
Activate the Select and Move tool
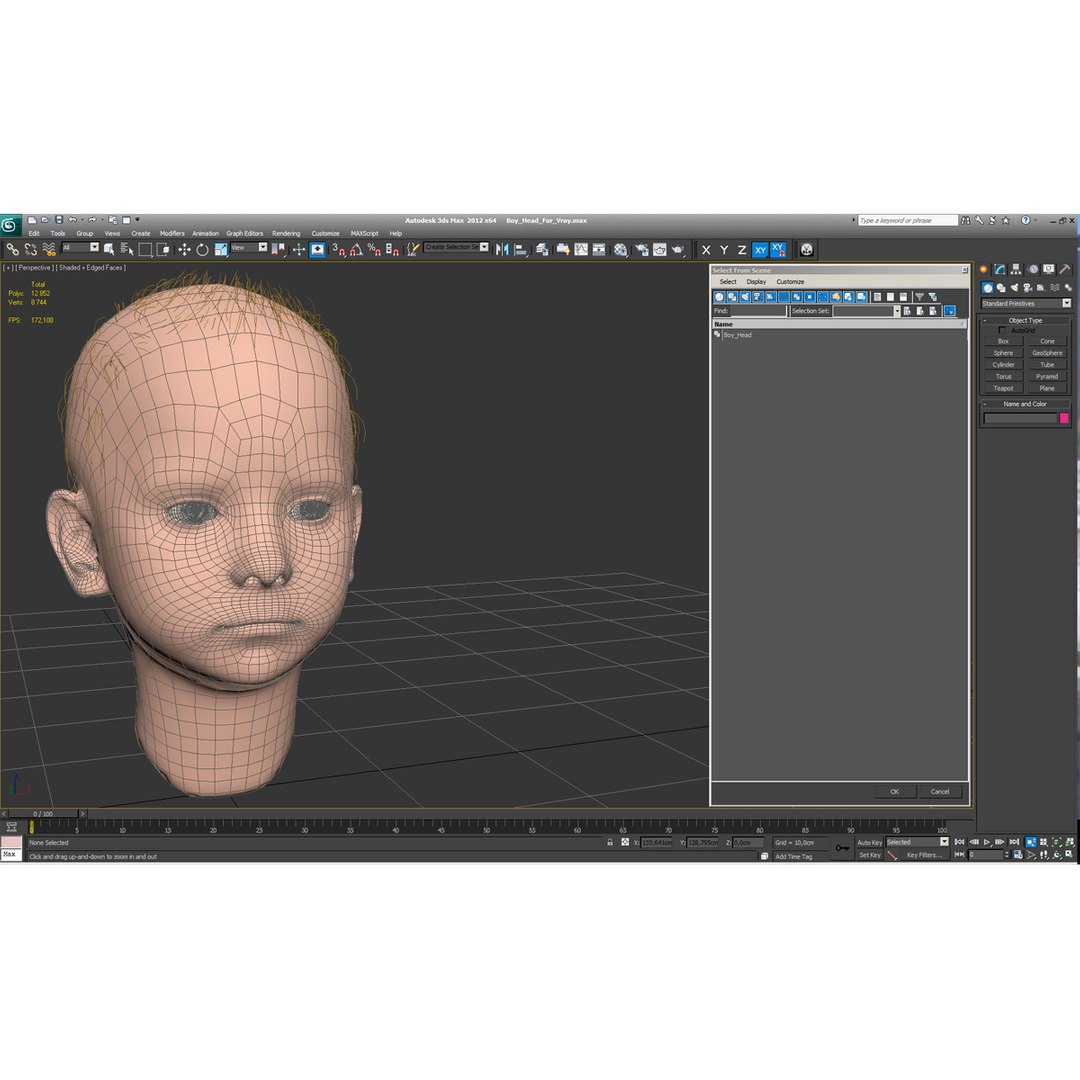tap(184, 249)
